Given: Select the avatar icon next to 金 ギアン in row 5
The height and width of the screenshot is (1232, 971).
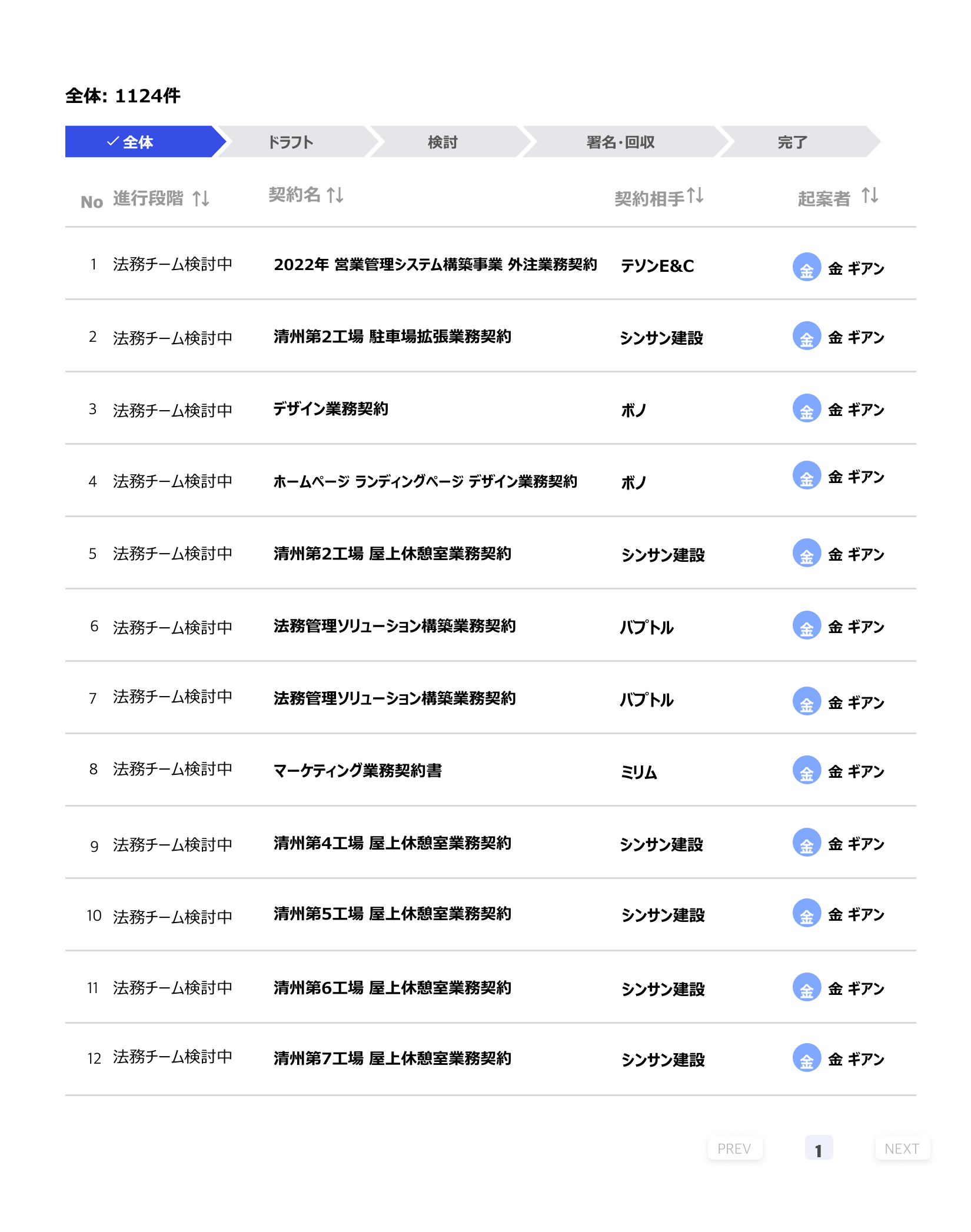Looking at the screenshot, I should [807, 554].
